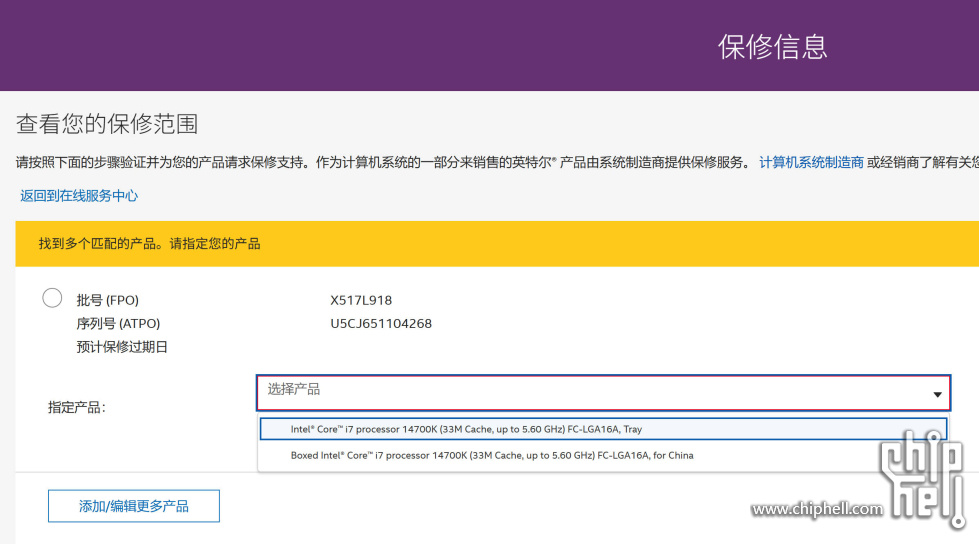Click the batch number value X517L918

pyautogui.click(x=361, y=300)
